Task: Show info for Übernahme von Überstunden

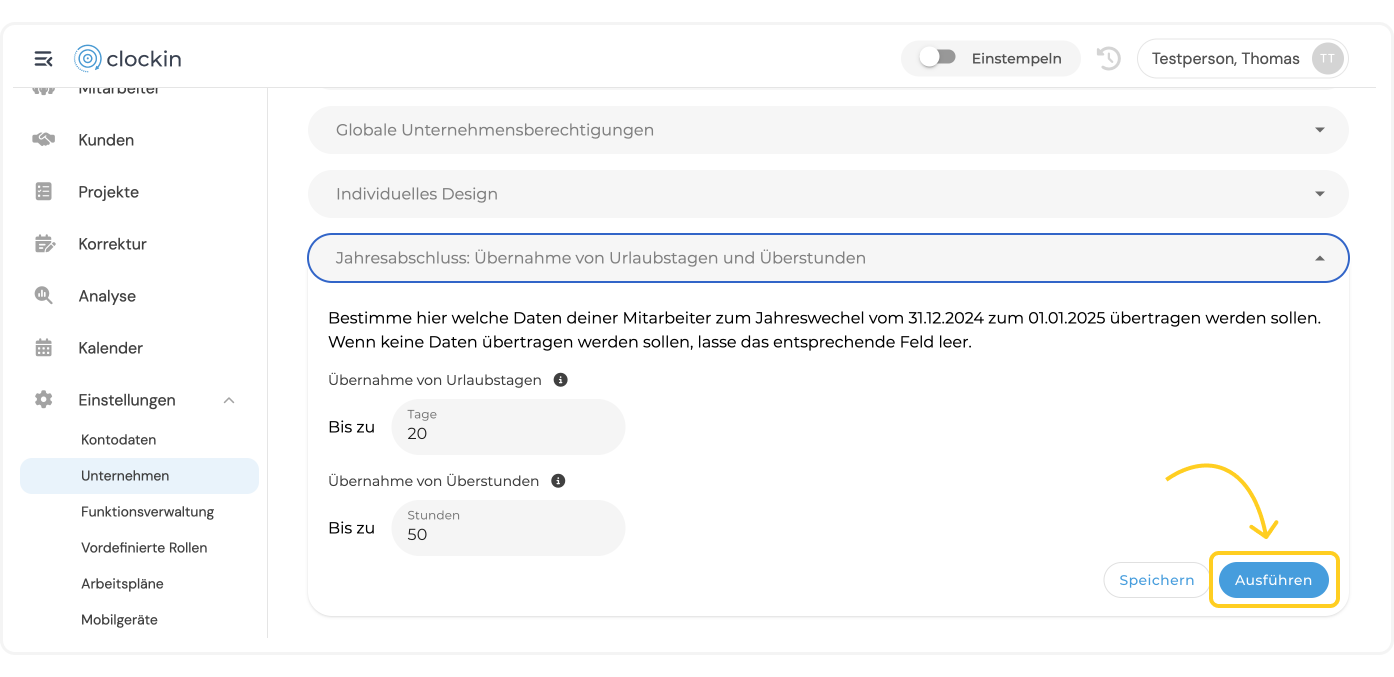Action: tap(559, 481)
